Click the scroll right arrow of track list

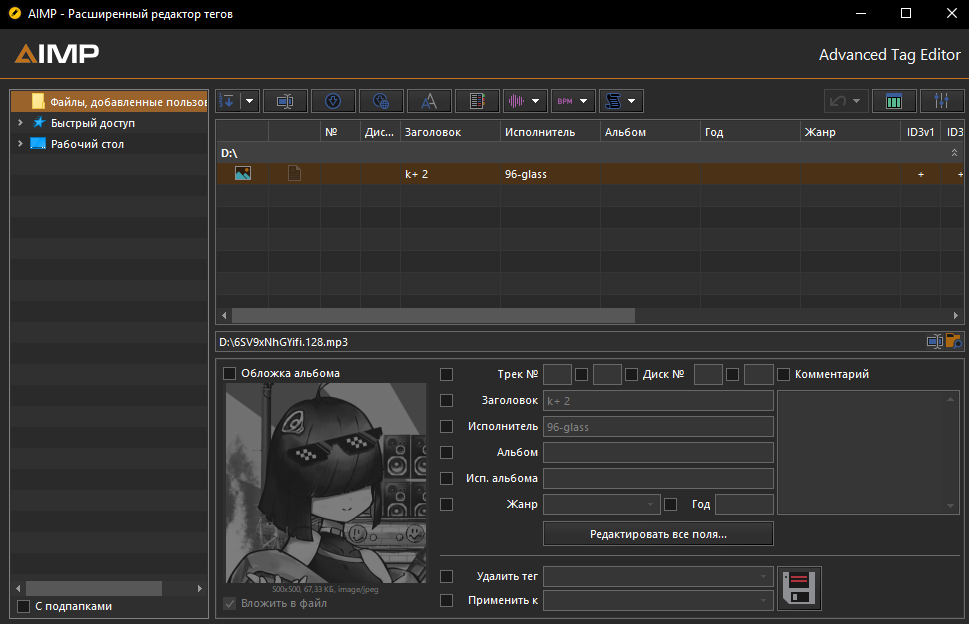tap(956, 316)
